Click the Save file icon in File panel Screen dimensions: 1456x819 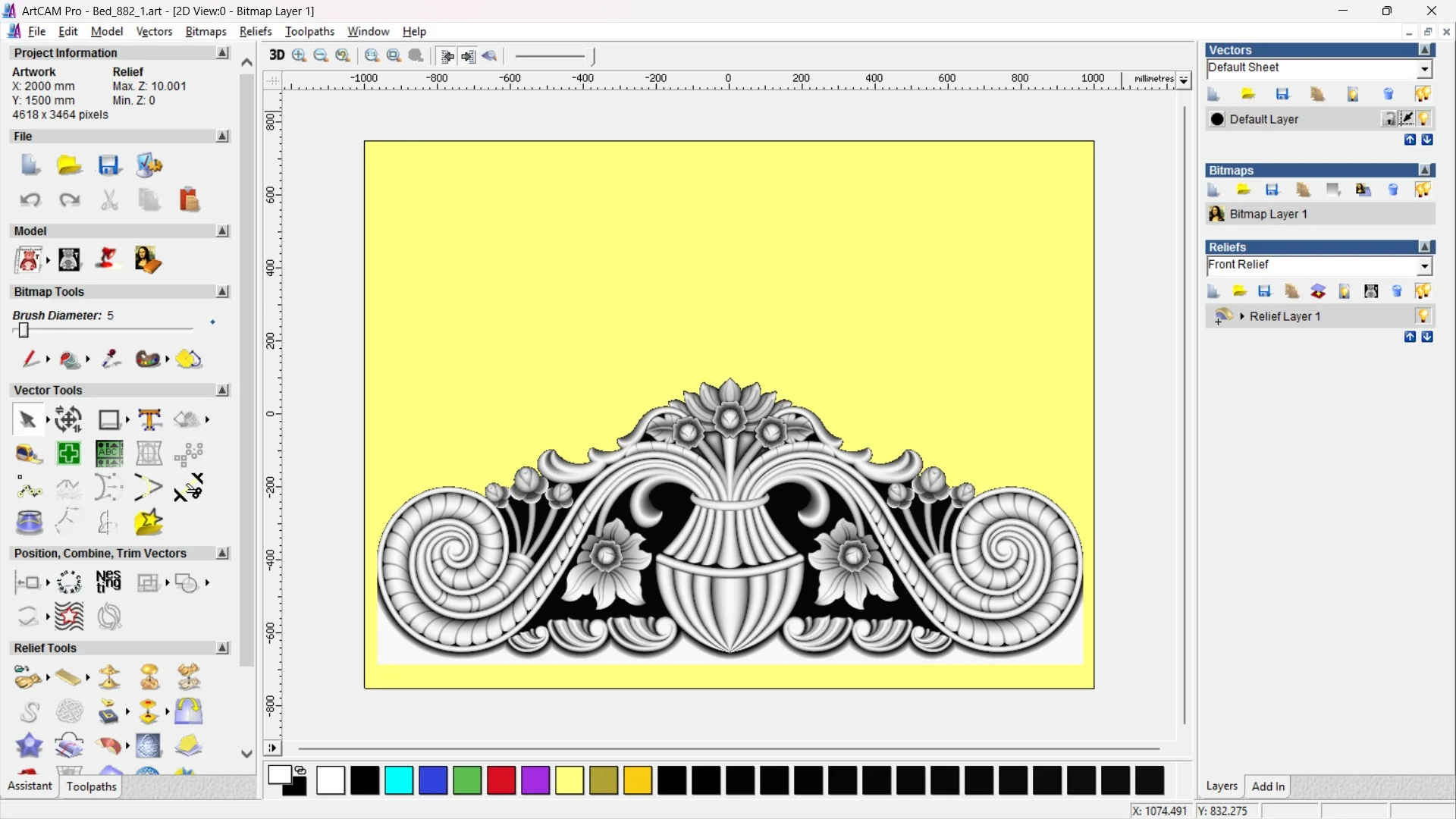tap(109, 165)
